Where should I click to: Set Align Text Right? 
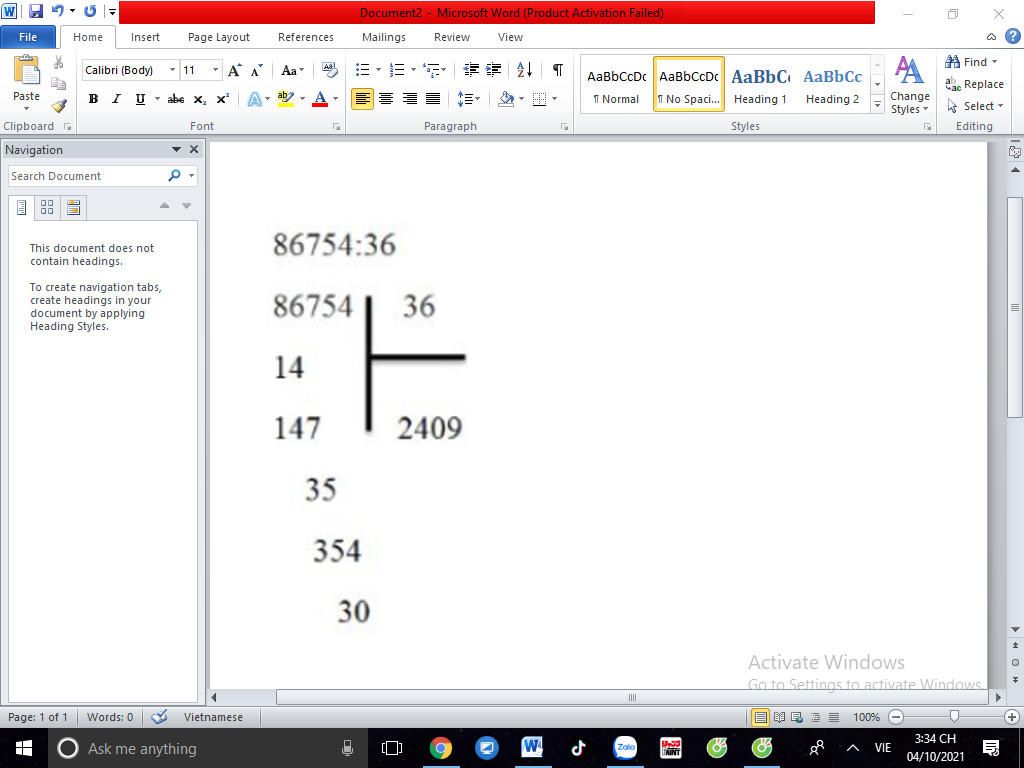pyautogui.click(x=409, y=99)
